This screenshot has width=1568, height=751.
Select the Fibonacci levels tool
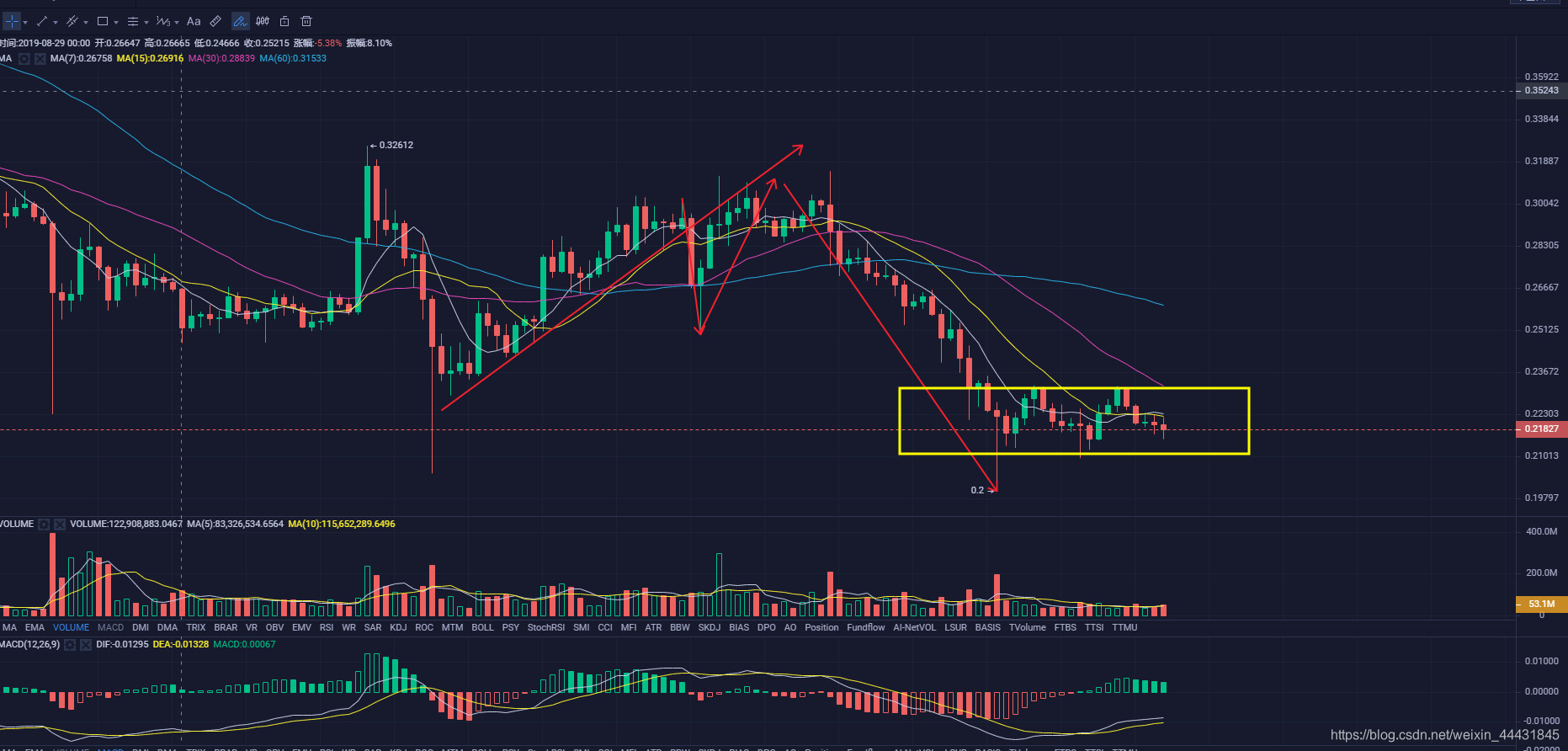coord(133,21)
